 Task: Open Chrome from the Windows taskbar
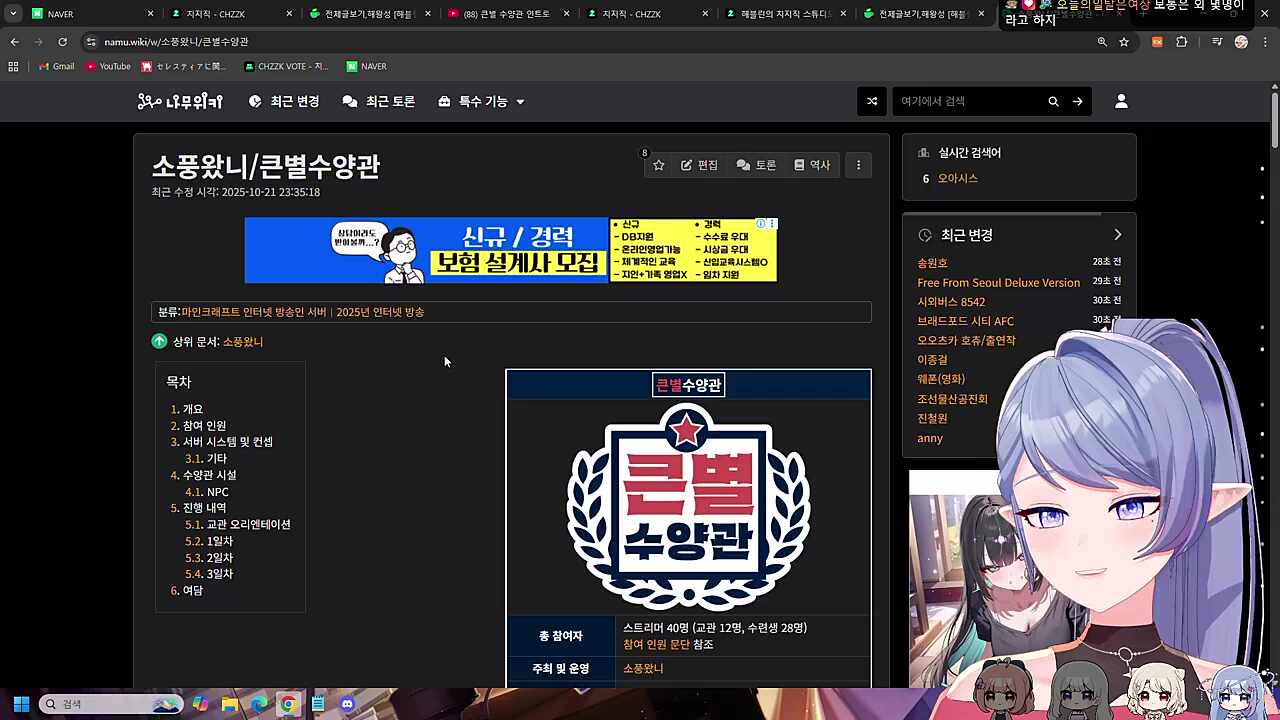click(x=289, y=704)
